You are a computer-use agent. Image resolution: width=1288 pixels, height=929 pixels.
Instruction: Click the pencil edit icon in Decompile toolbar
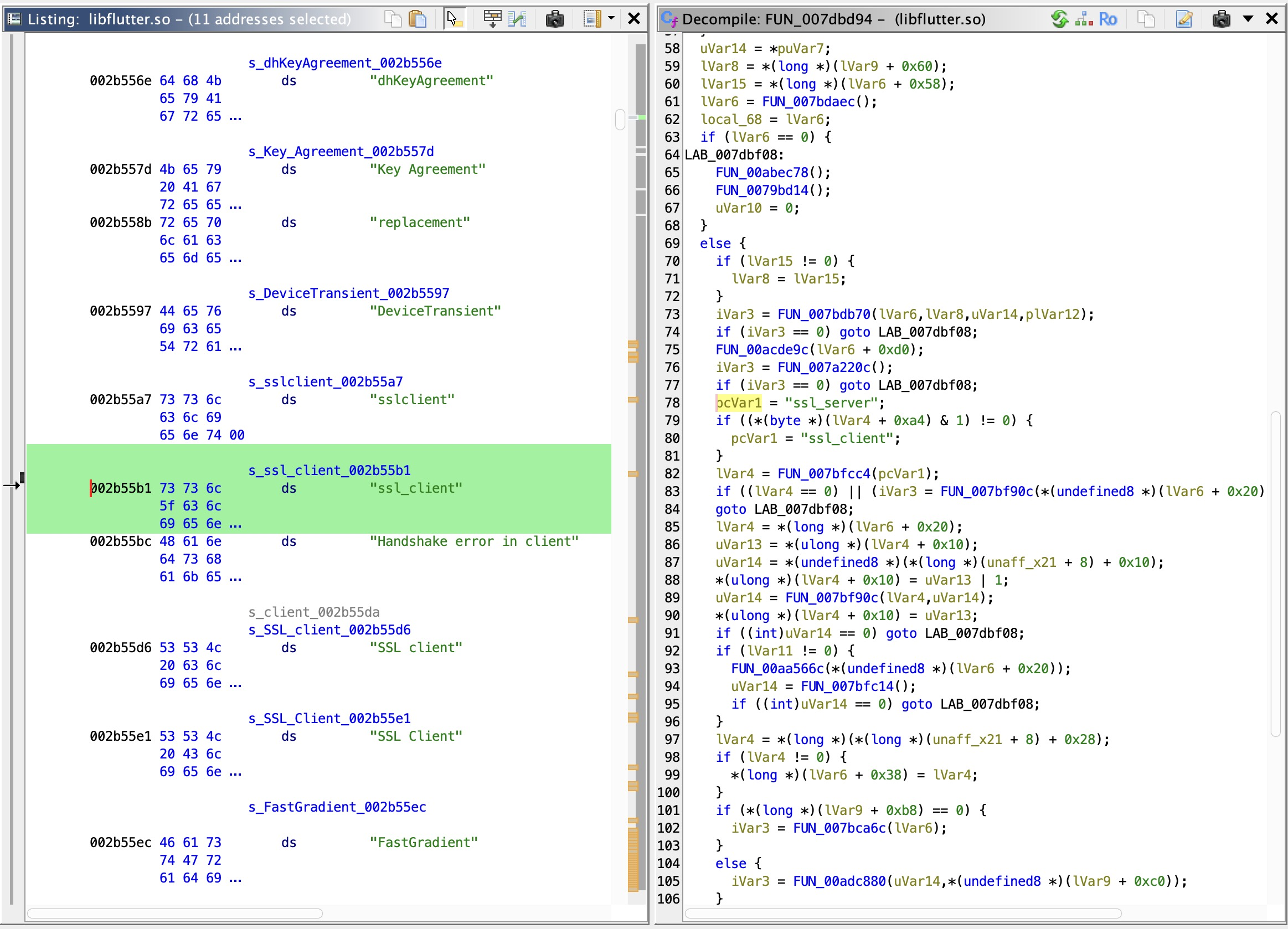click(1184, 19)
